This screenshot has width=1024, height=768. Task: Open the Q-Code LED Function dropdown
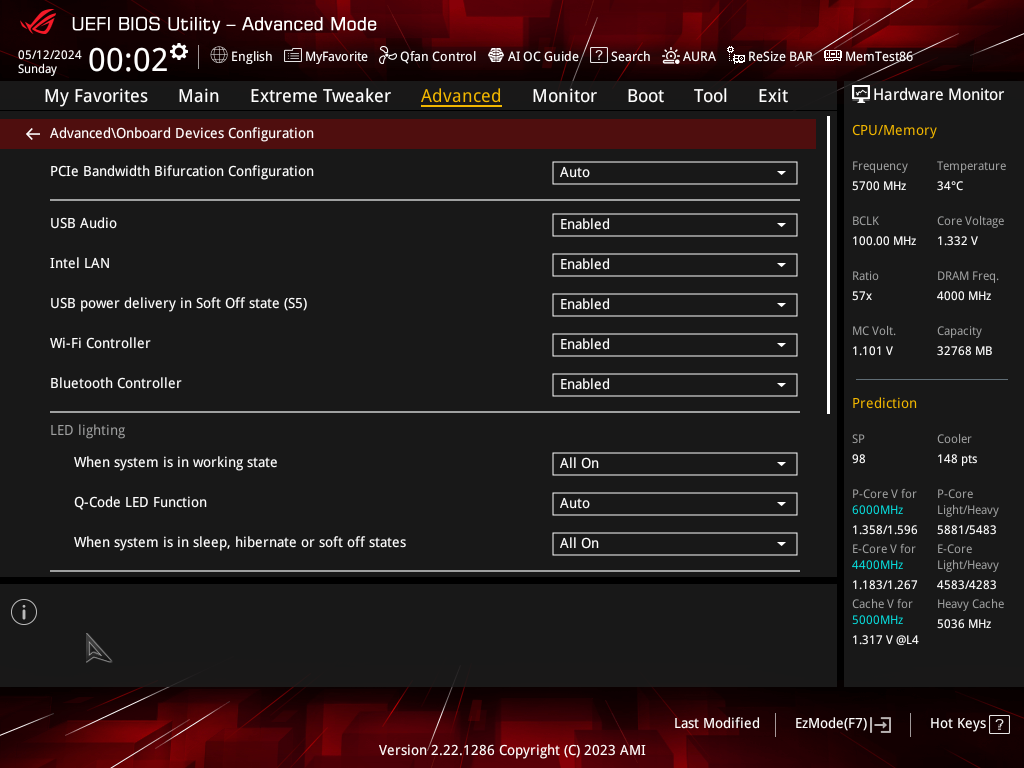(675, 504)
